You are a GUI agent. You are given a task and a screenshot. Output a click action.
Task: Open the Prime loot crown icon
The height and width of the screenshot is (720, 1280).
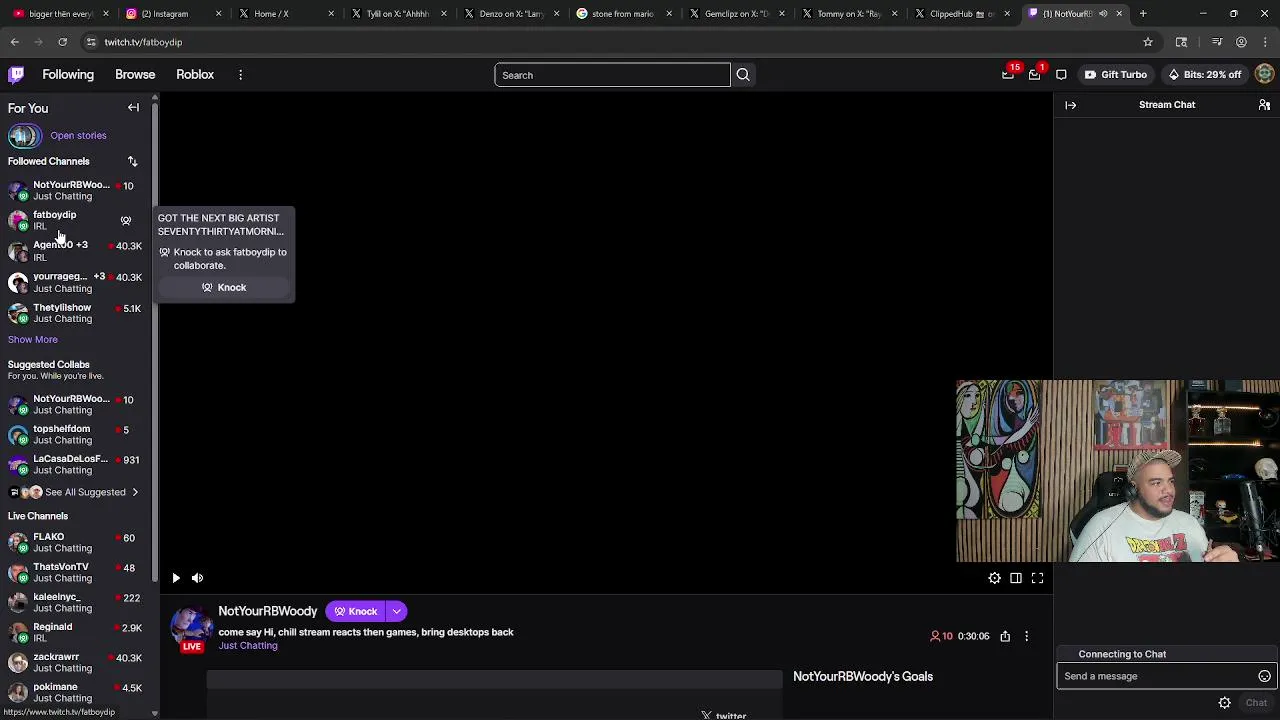pyautogui.click(x=1008, y=75)
